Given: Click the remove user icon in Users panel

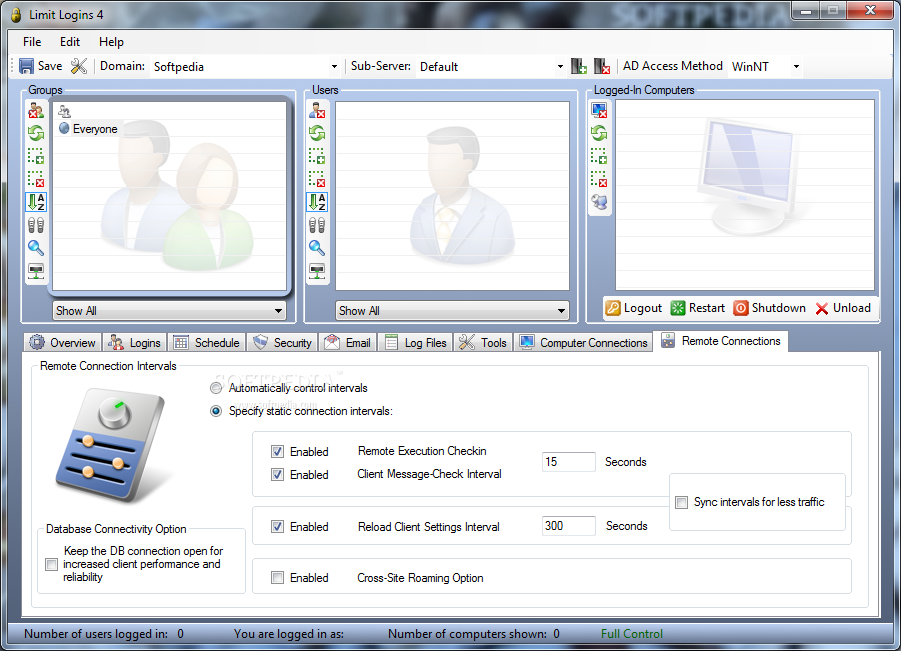Looking at the screenshot, I should point(317,110).
